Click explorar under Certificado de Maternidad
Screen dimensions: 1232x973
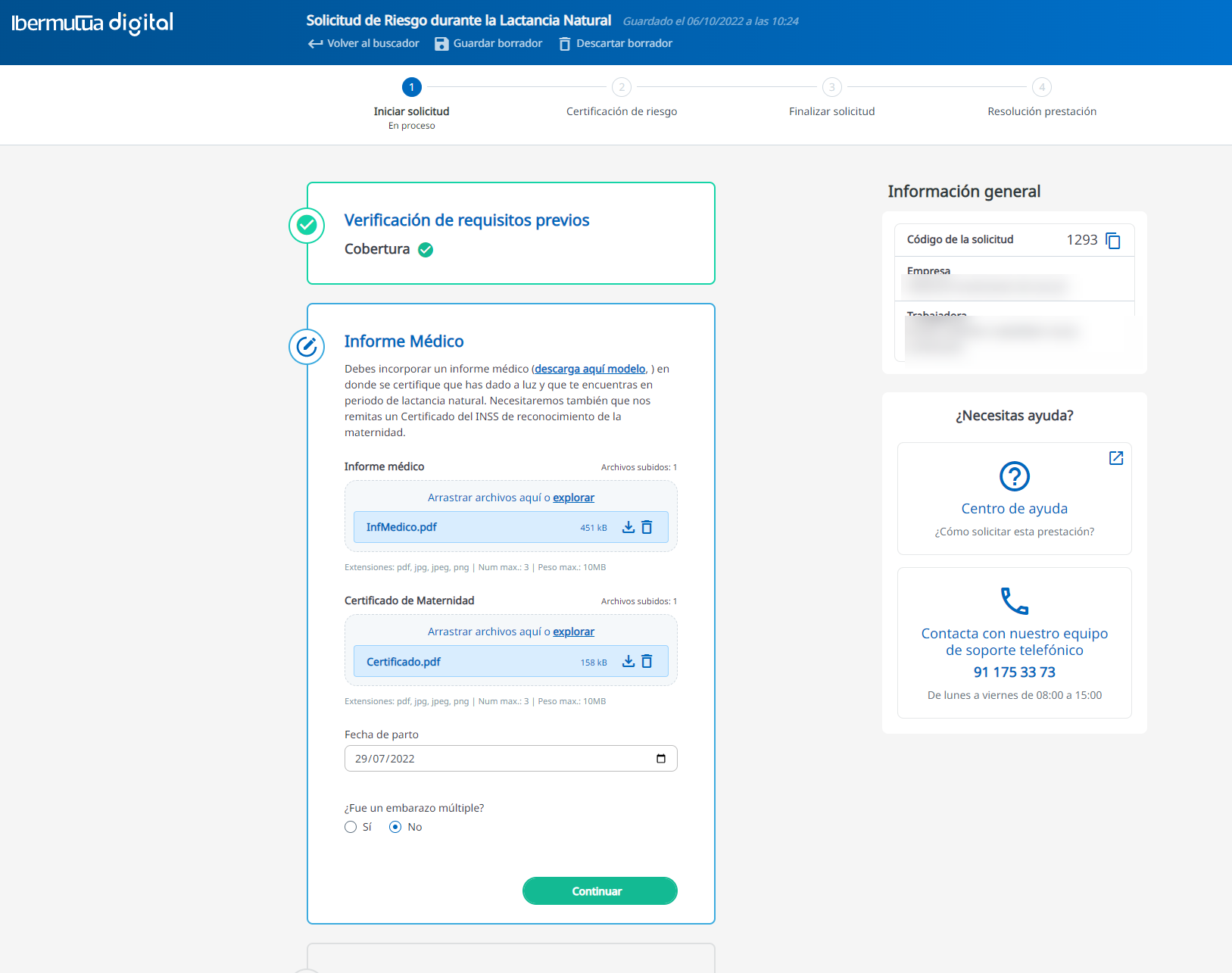pyautogui.click(x=573, y=632)
